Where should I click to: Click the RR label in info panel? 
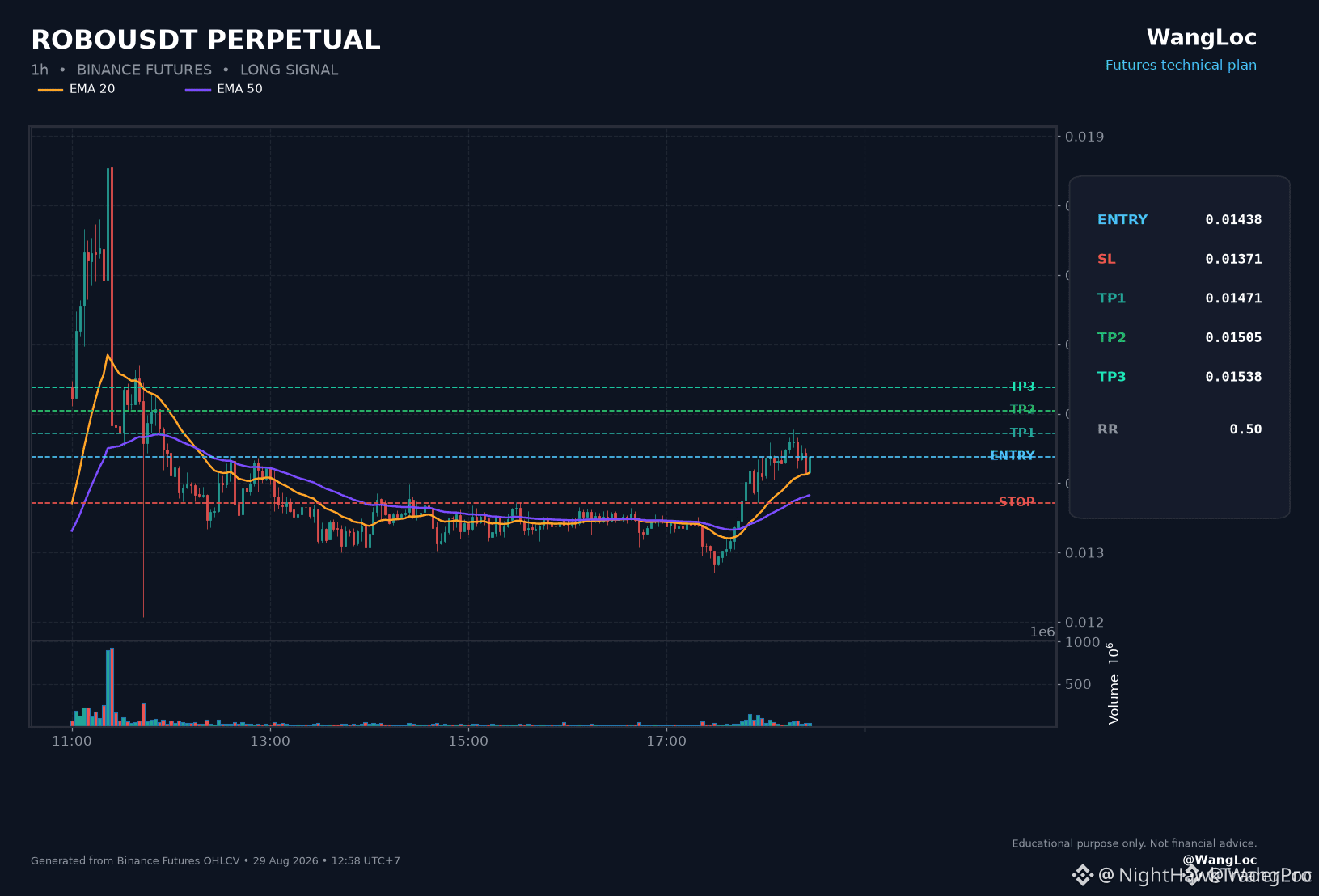coord(1108,429)
